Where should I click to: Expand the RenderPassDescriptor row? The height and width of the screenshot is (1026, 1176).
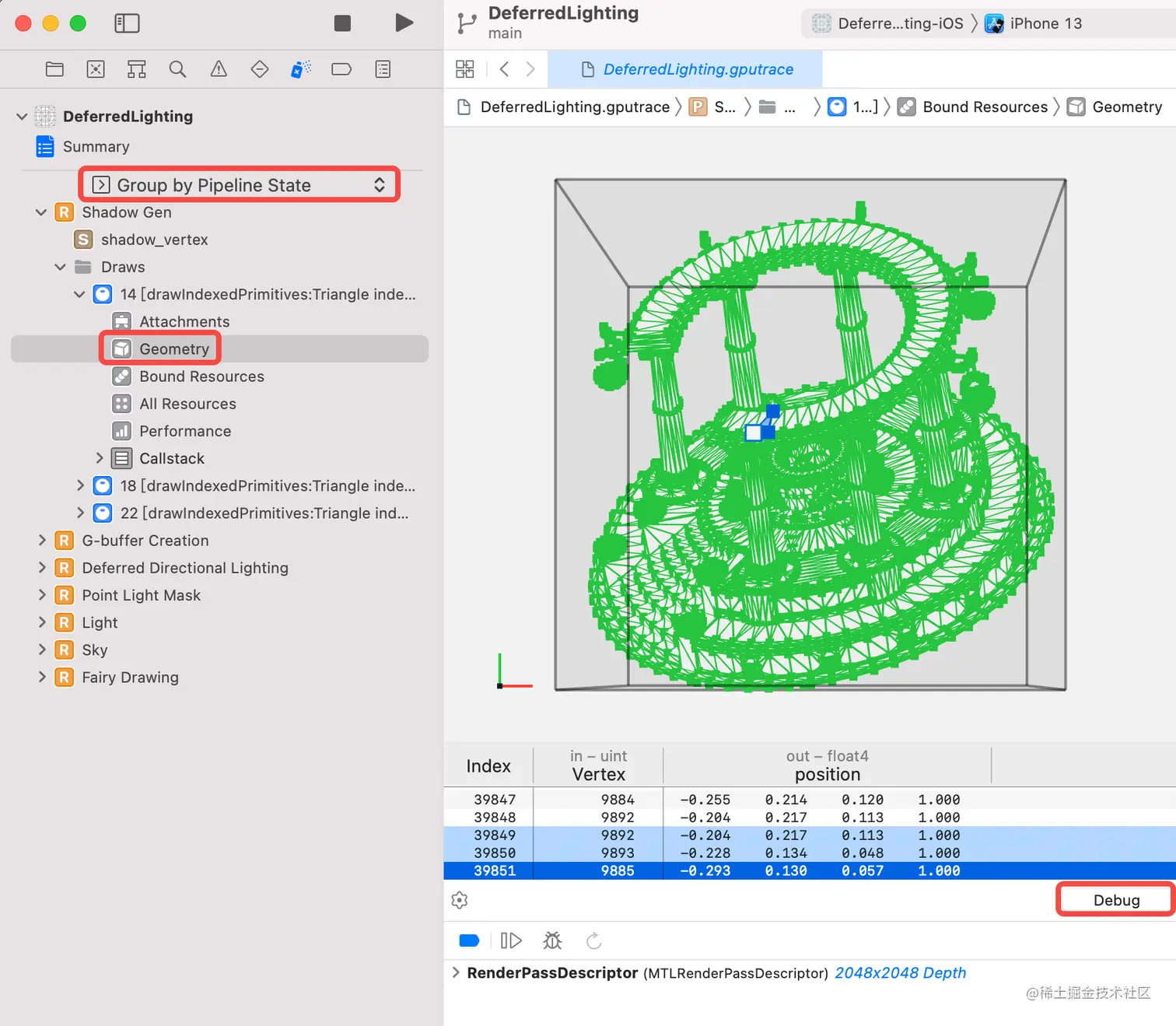tap(456, 972)
